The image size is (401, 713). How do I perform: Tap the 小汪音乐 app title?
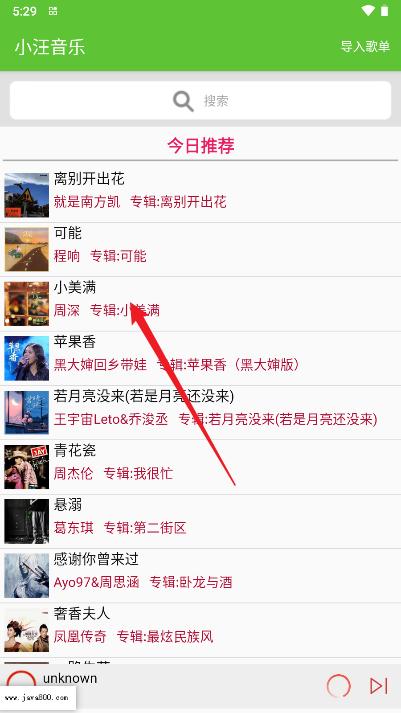click(x=50, y=47)
